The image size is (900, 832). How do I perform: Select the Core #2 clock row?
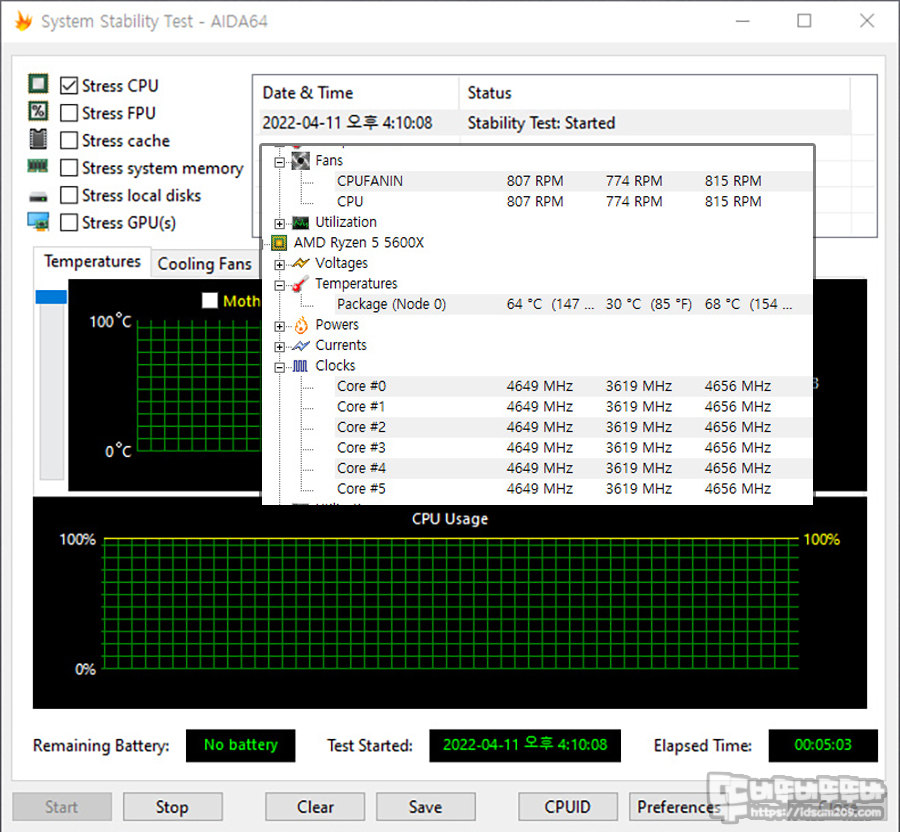click(x=573, y=427)
